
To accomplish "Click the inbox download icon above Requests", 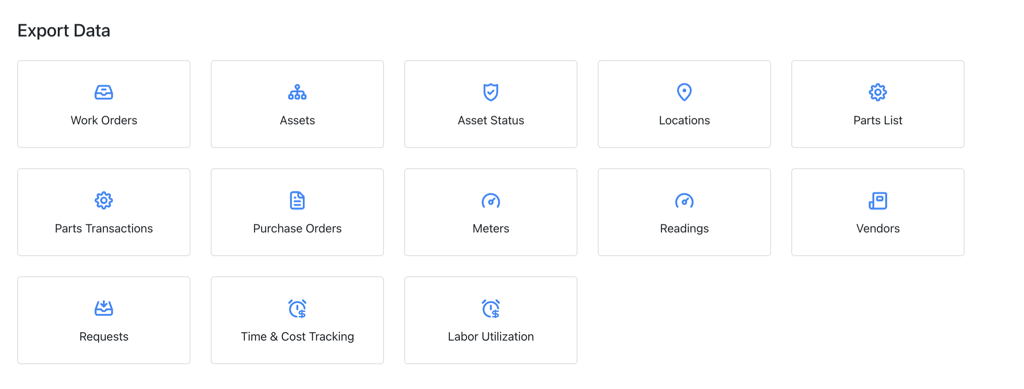I will [104, 309].
